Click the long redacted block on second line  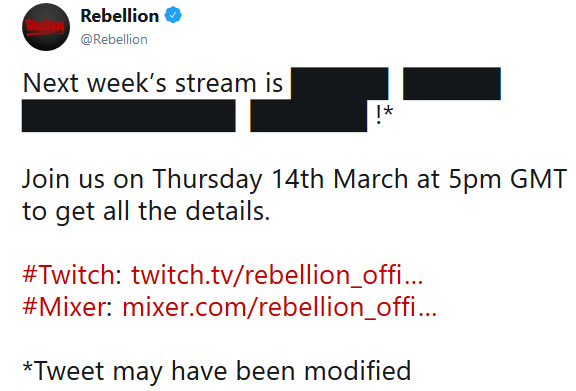pyautogui.click(x=129, y=115)
